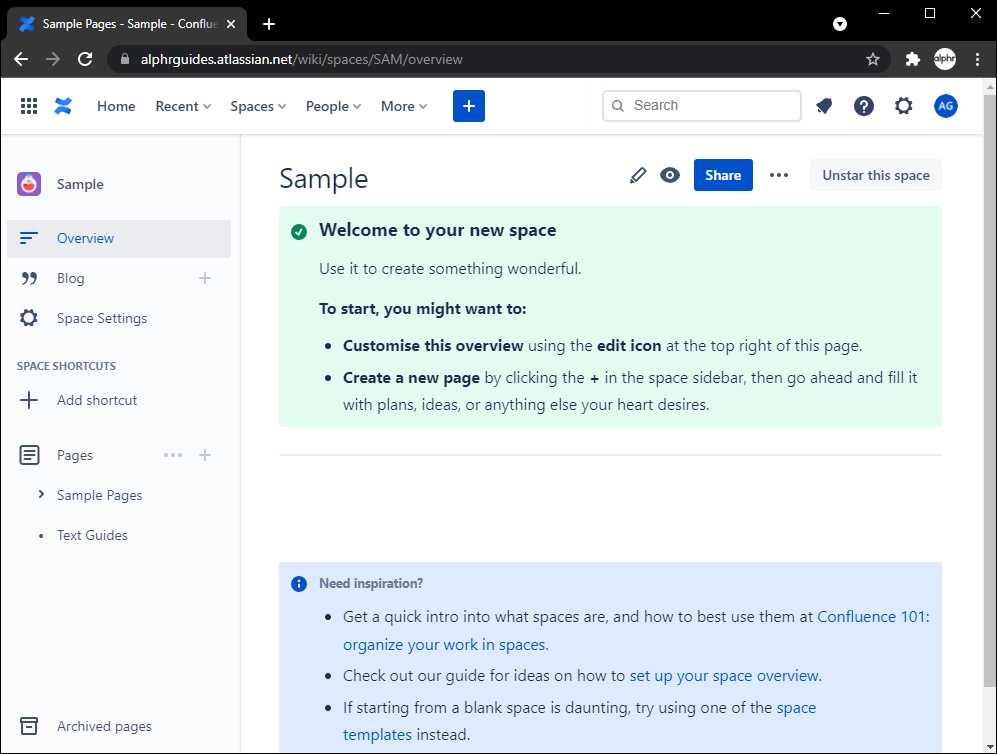This screenshot has height=754, width=997.
Task: Click the plus icon next to Blog
Action: coord(205,278)
